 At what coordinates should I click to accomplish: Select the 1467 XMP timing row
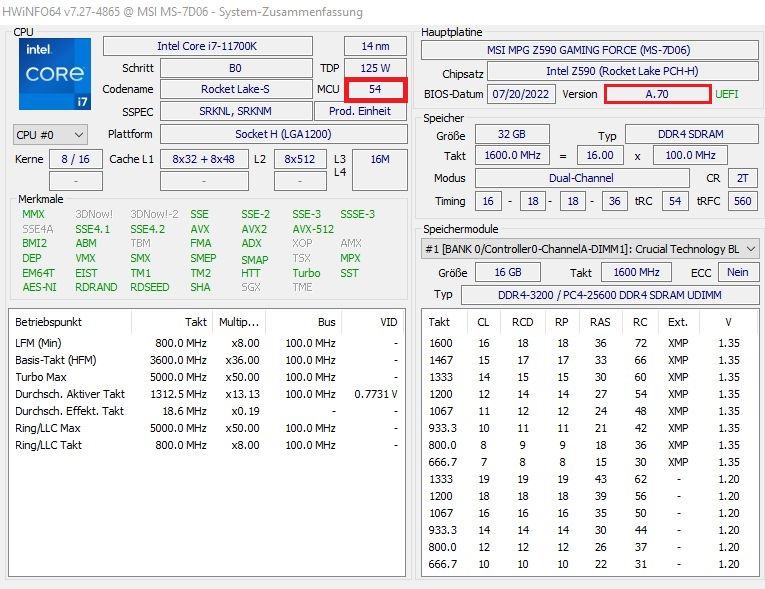tap(590, 360)
